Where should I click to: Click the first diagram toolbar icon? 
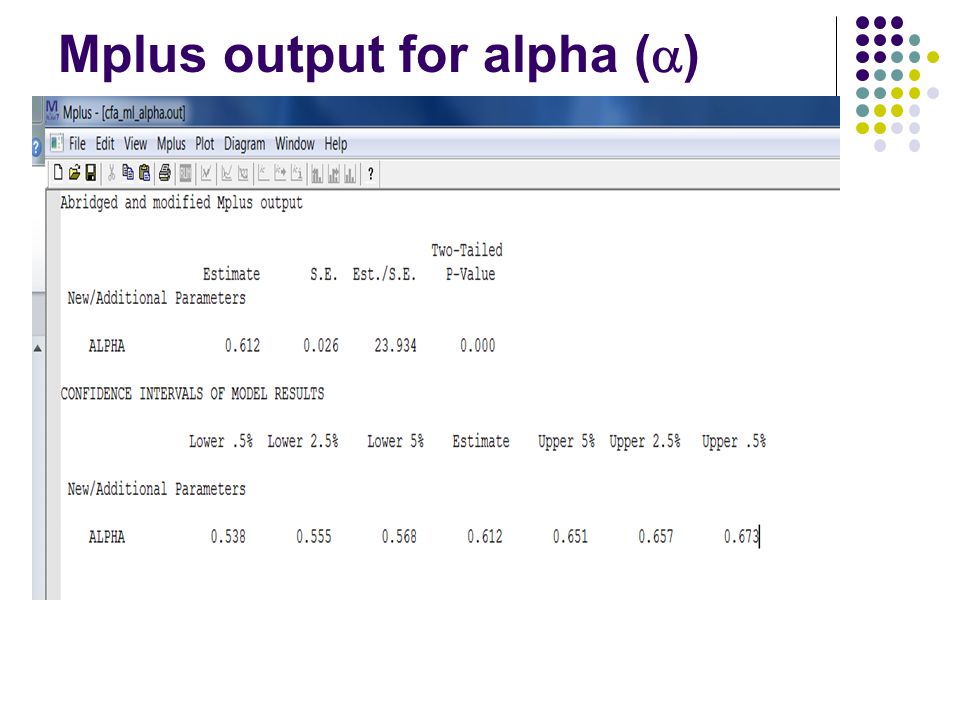[x=263, y=174]
